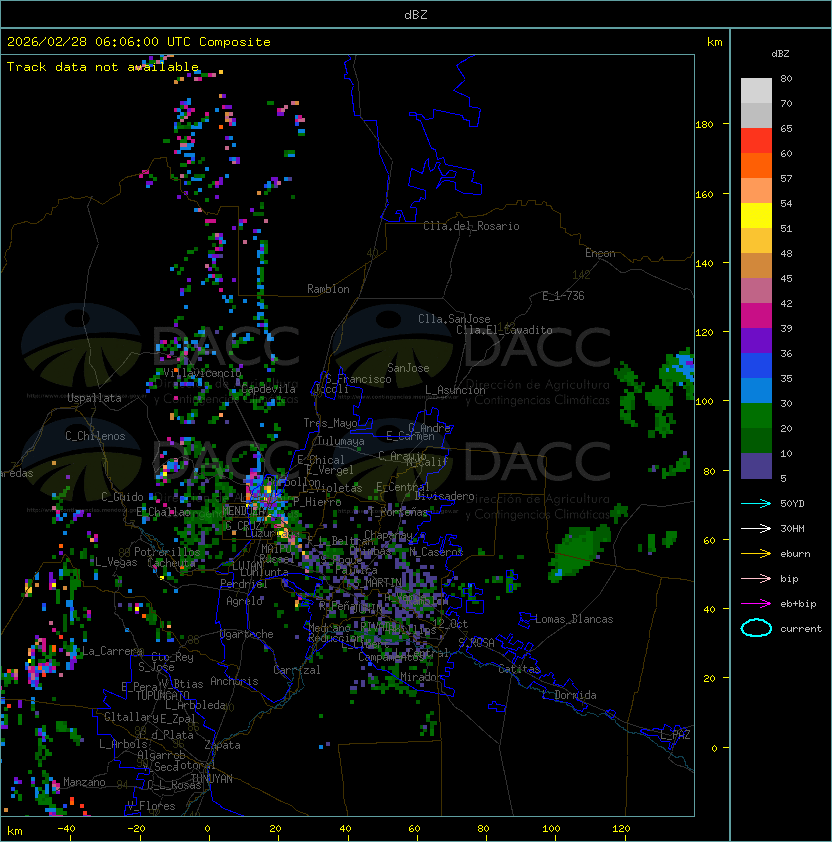Click the '45' value on color scale
Image resolution: width=832 pixels, height=842 pixels.
786,278
